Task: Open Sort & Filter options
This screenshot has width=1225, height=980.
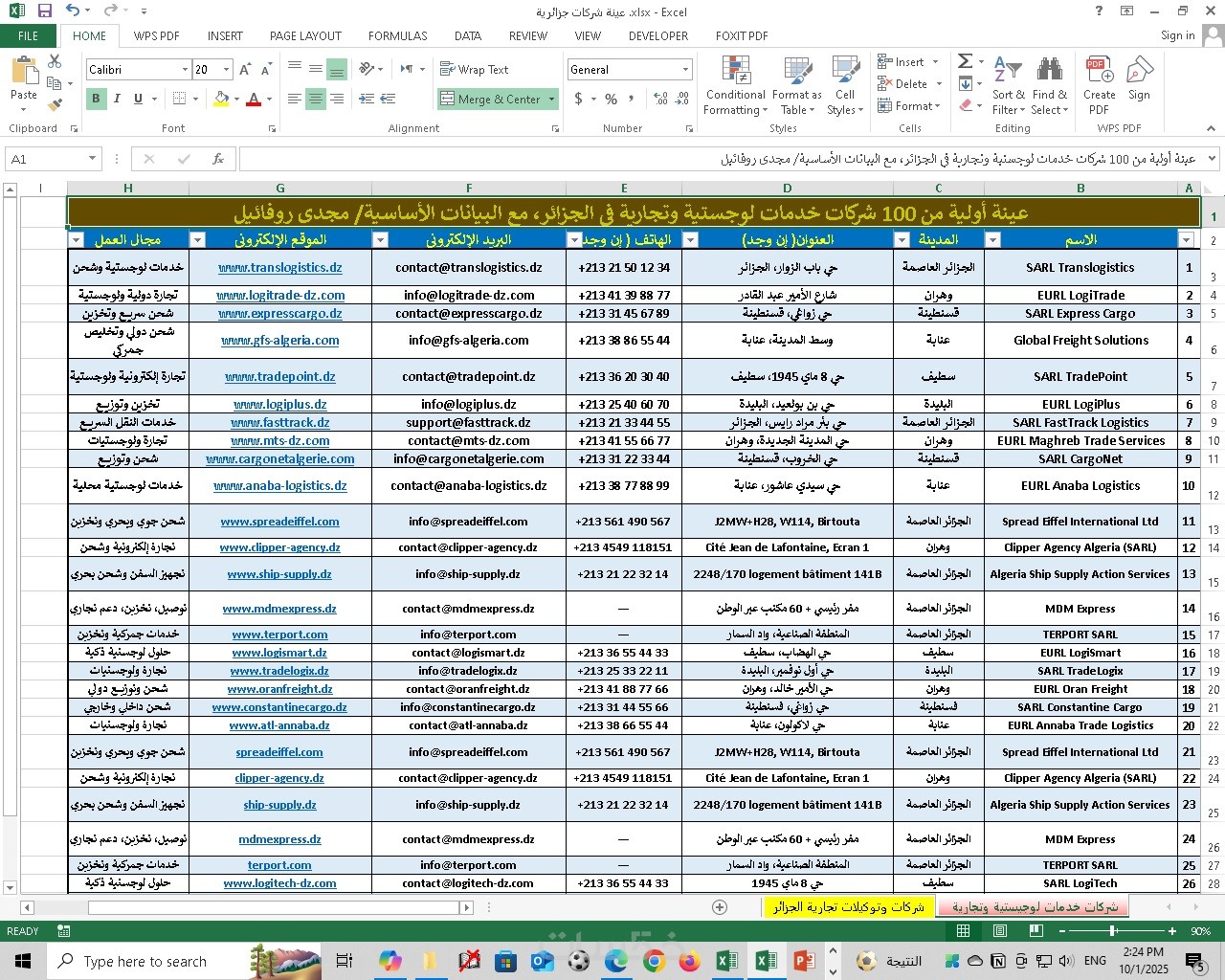Action: (x=1008, y=85)
